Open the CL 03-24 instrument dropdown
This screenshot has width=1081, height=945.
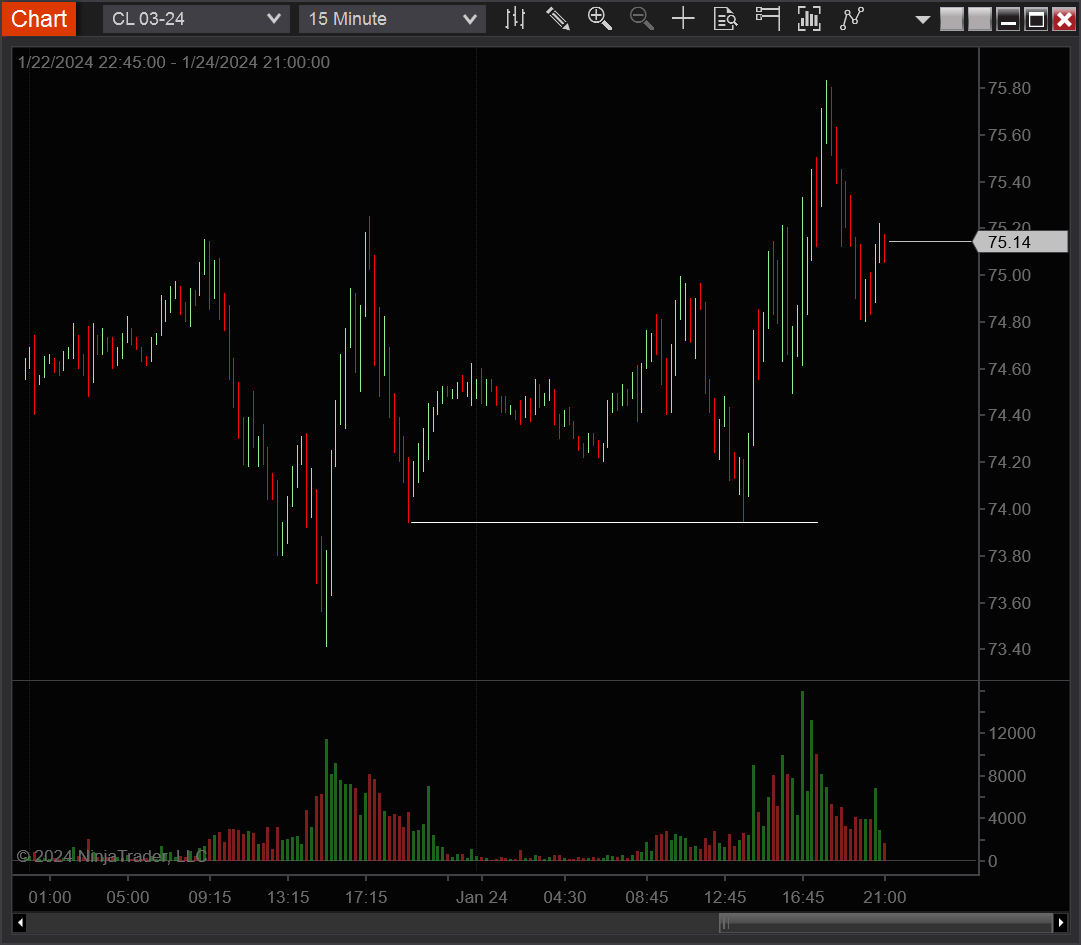point(196,19)
